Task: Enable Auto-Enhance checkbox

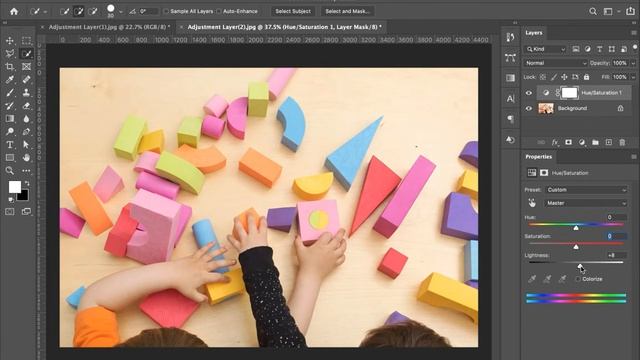Action: [219, 11]
